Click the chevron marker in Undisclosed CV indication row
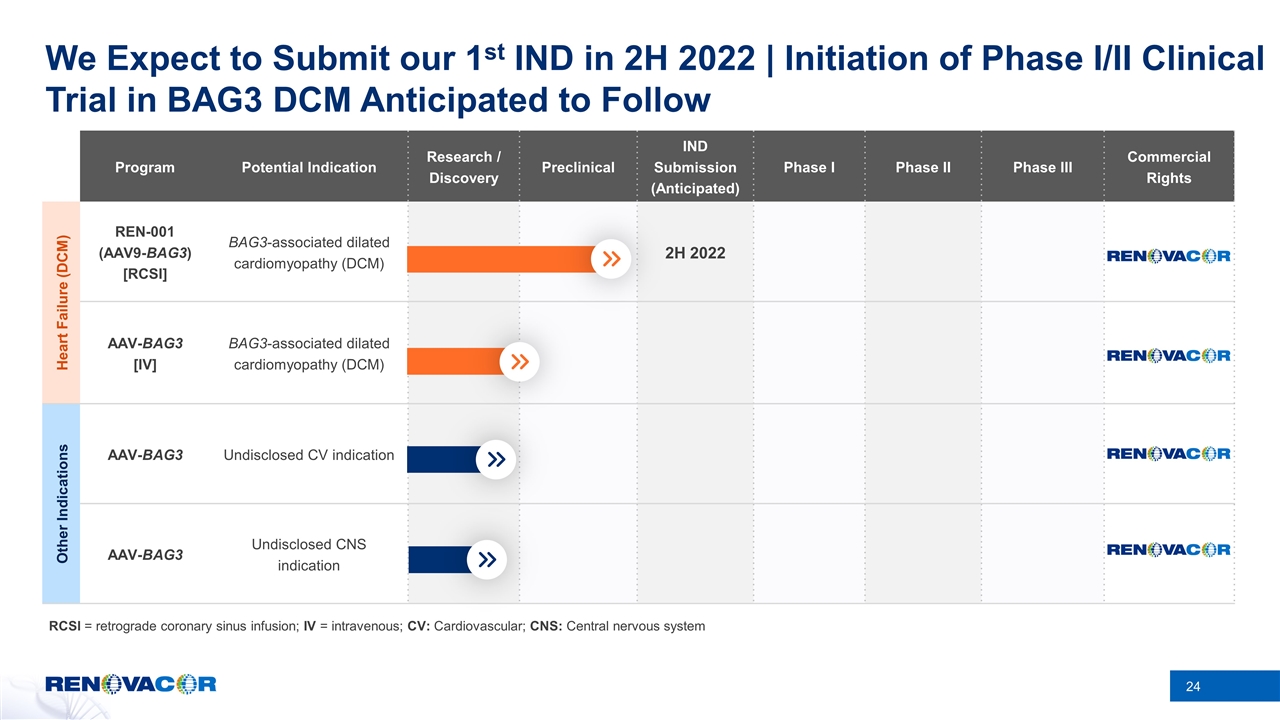Screen dimensions: 1280x720 [496, 459]
